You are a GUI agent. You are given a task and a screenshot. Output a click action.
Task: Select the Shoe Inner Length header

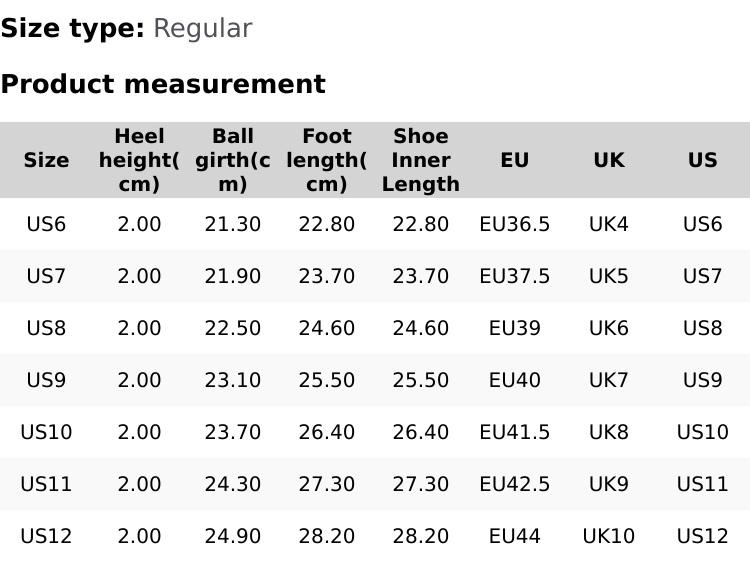(x=421, y=160)
